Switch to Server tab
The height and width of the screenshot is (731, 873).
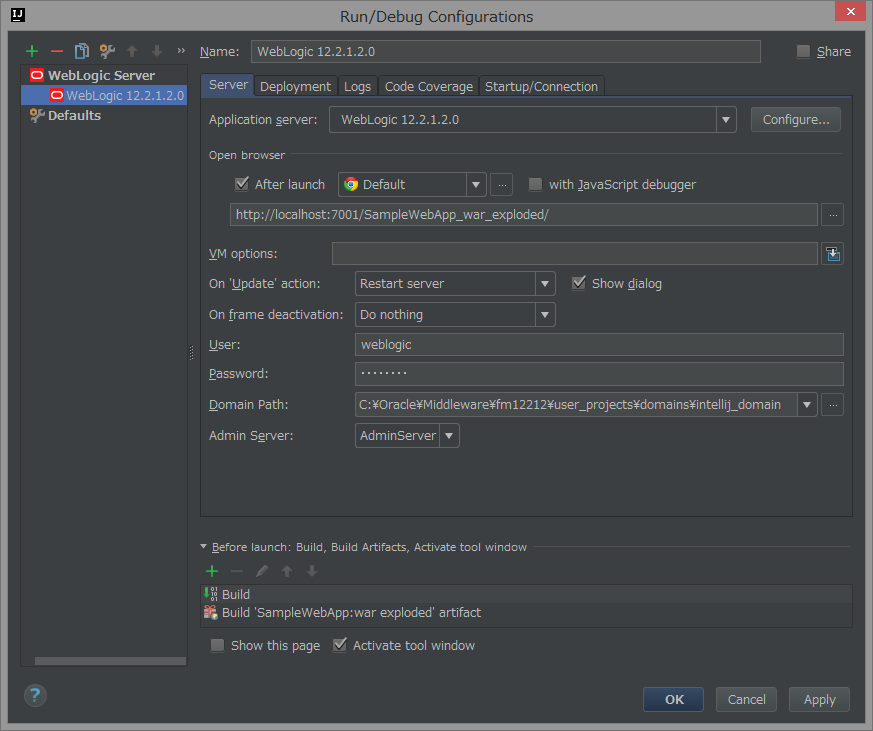point(228,85)
